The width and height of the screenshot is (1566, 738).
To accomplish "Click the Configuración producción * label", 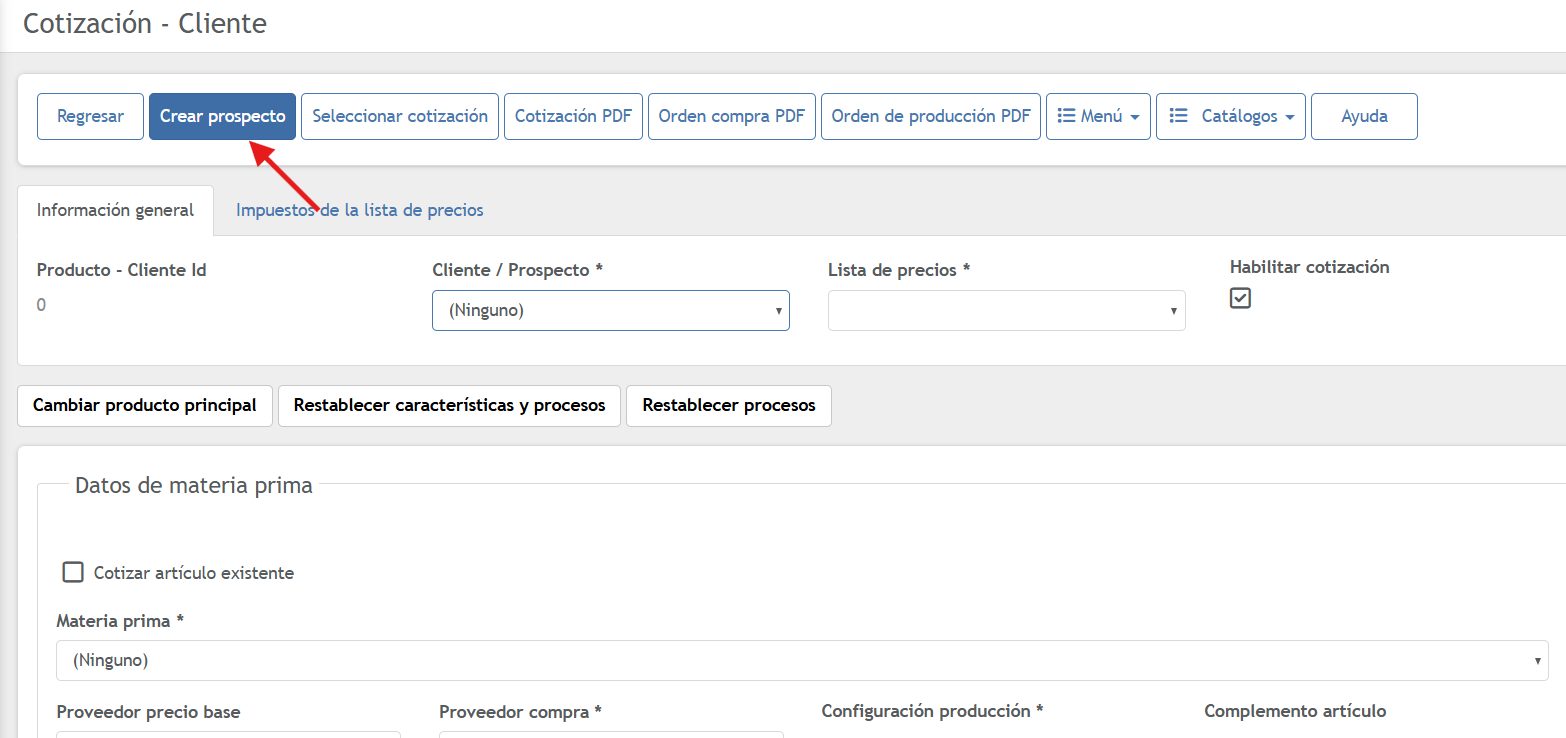I will [932, 711].
